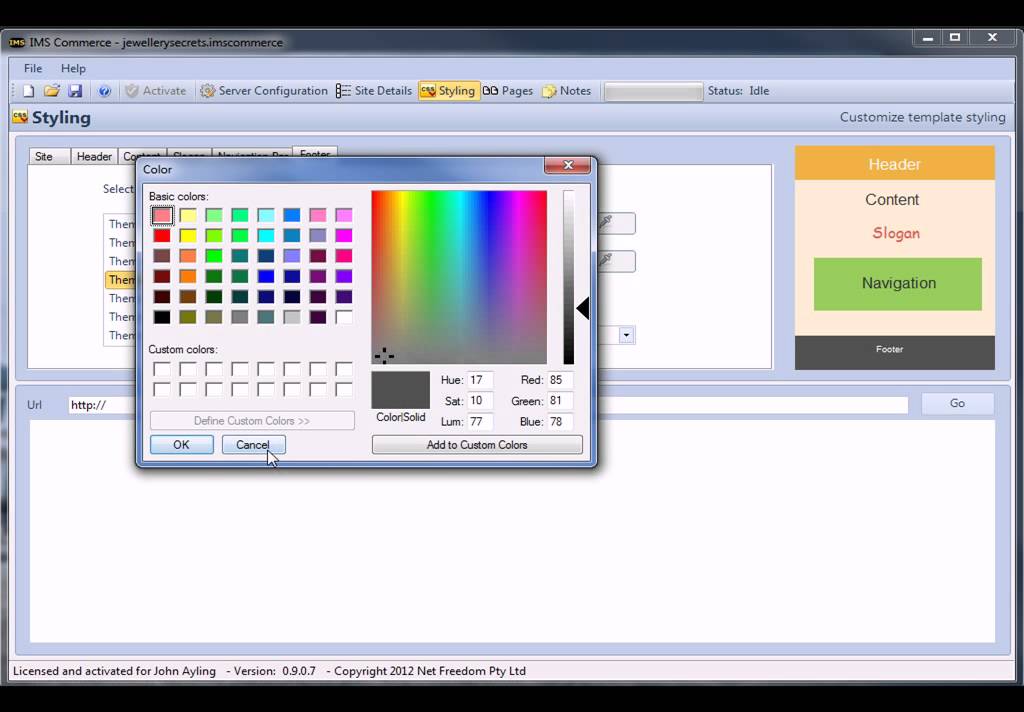Click the hue-saturation color spectrum field
The height and width of the screenshot is (712, 1024).
(459, 277)
